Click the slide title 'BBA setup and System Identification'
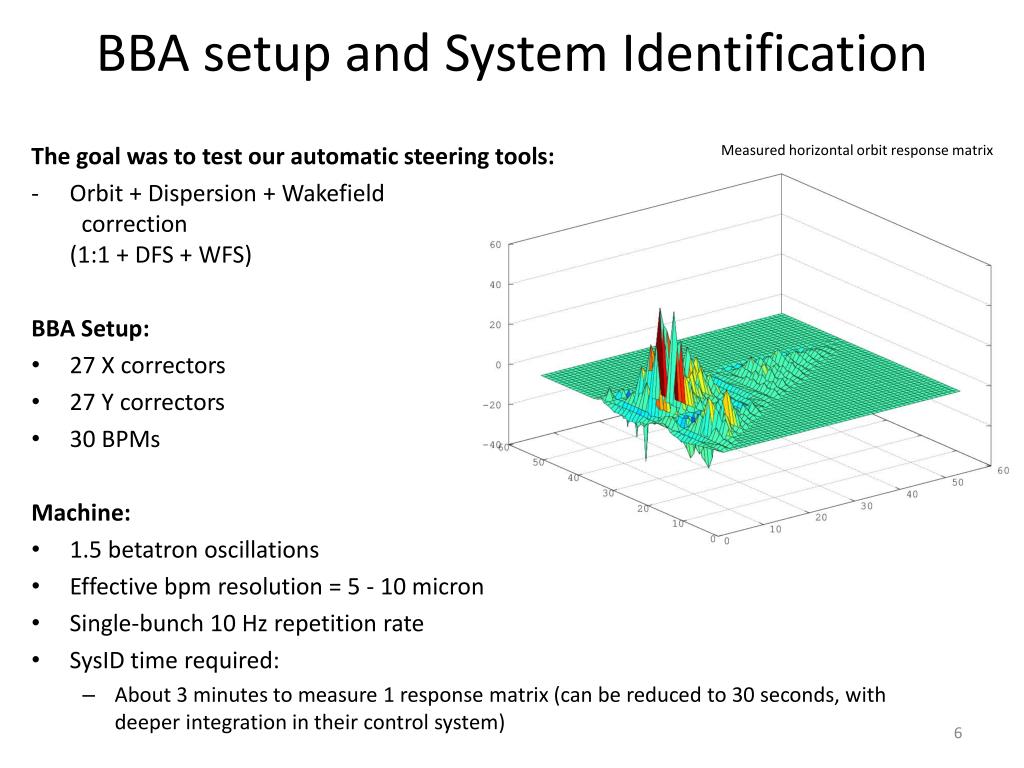 tap(511, 54)
